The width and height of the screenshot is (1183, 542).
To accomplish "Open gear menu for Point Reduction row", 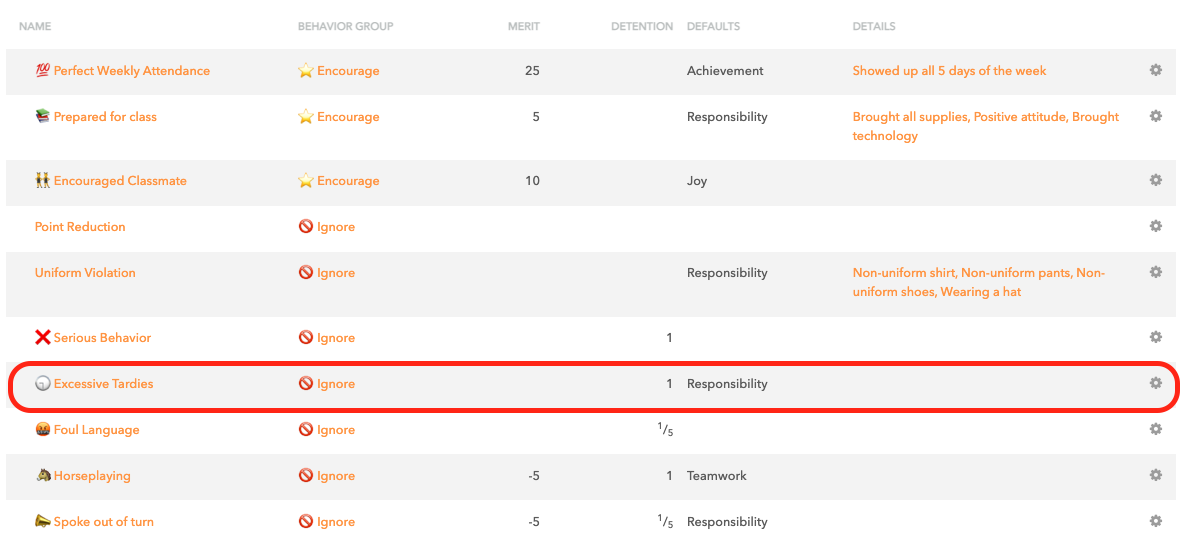I will pos(1156,226).
